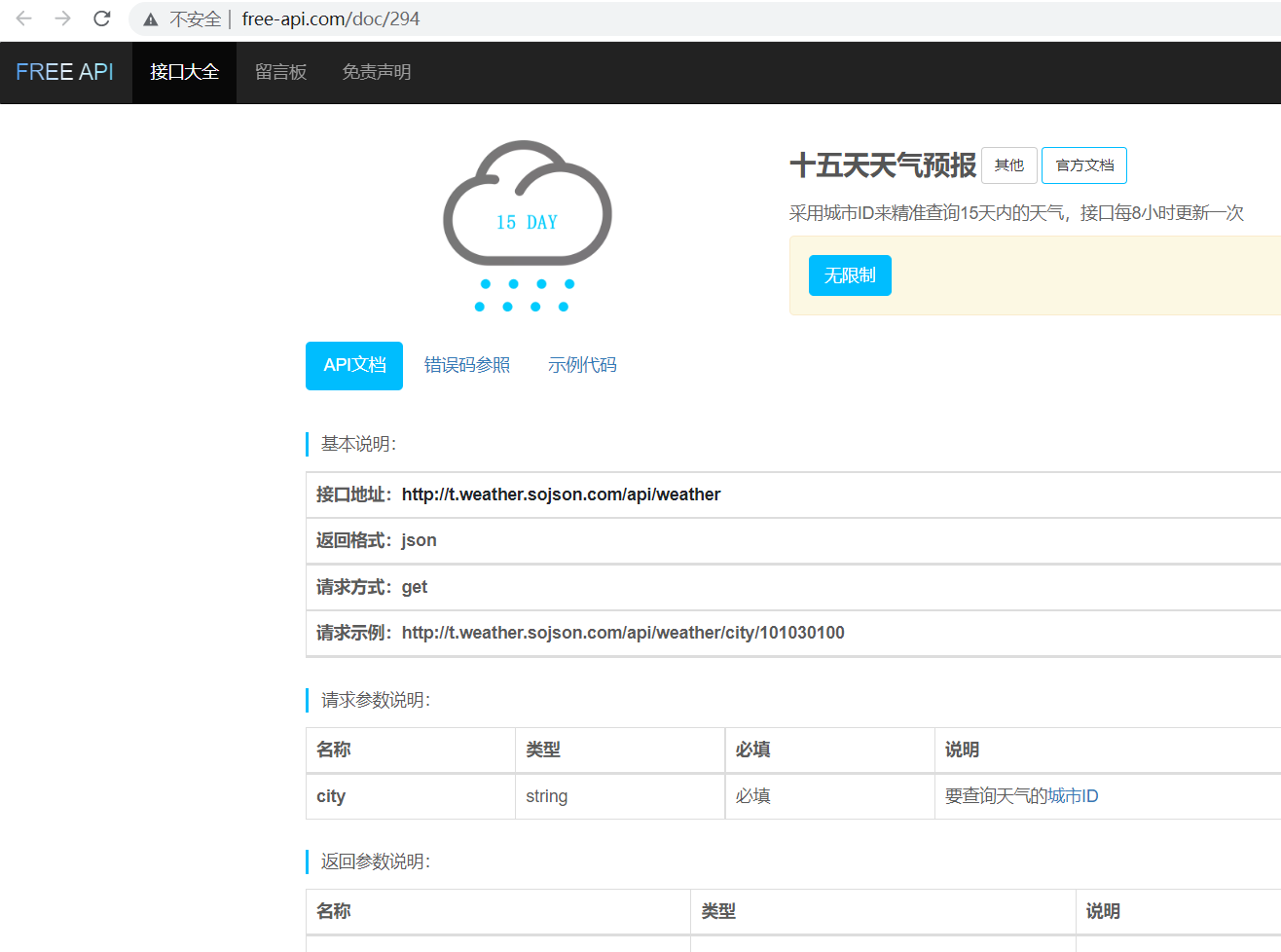Switch to the API文档 tab
The width and height of the screenshot is (1281, 952).
click(354, 365)
